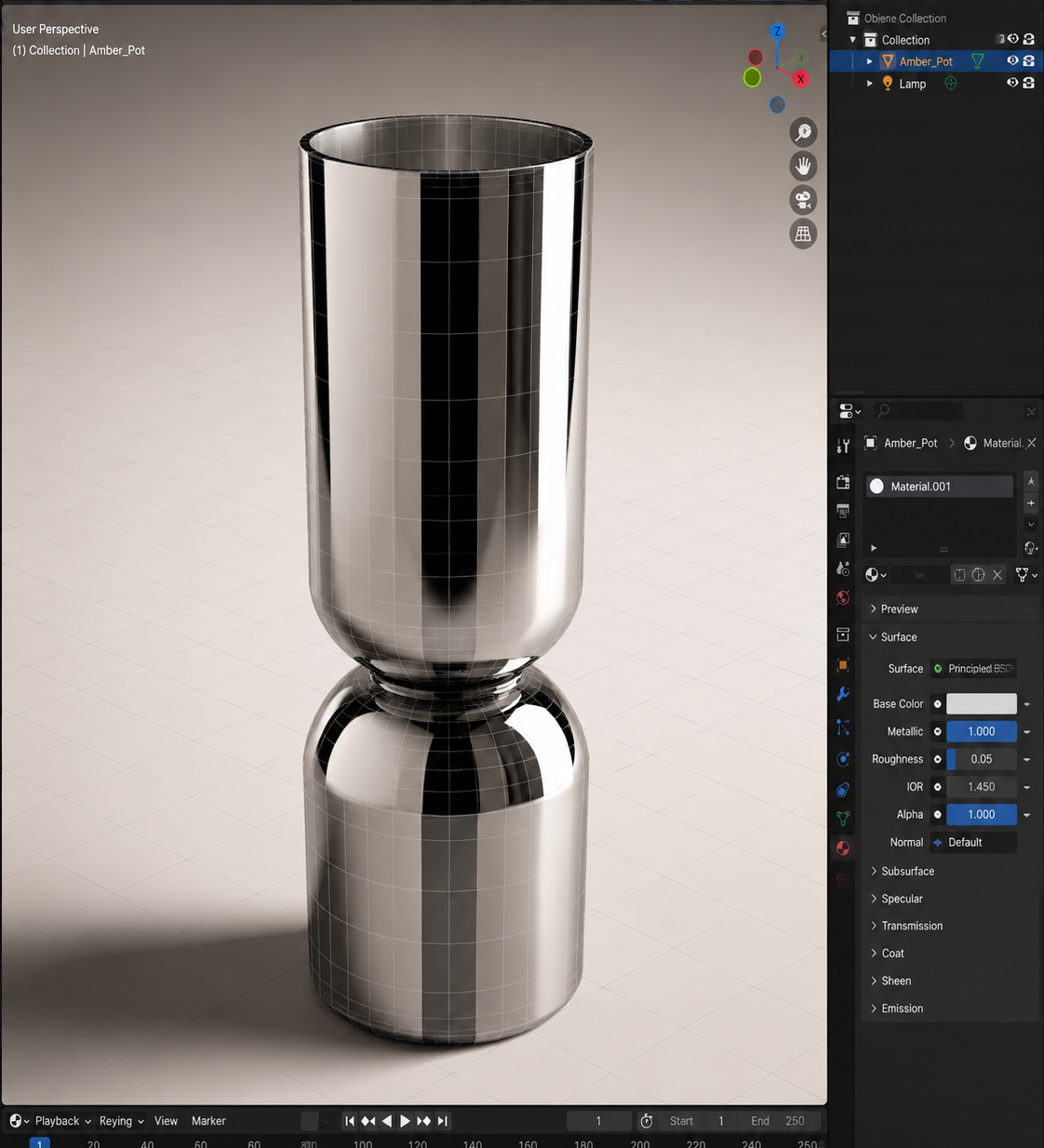Click the auto keying stopwatch icon in timeline
Viewport: 1044px width, 1148px height.
point(647,1121)
